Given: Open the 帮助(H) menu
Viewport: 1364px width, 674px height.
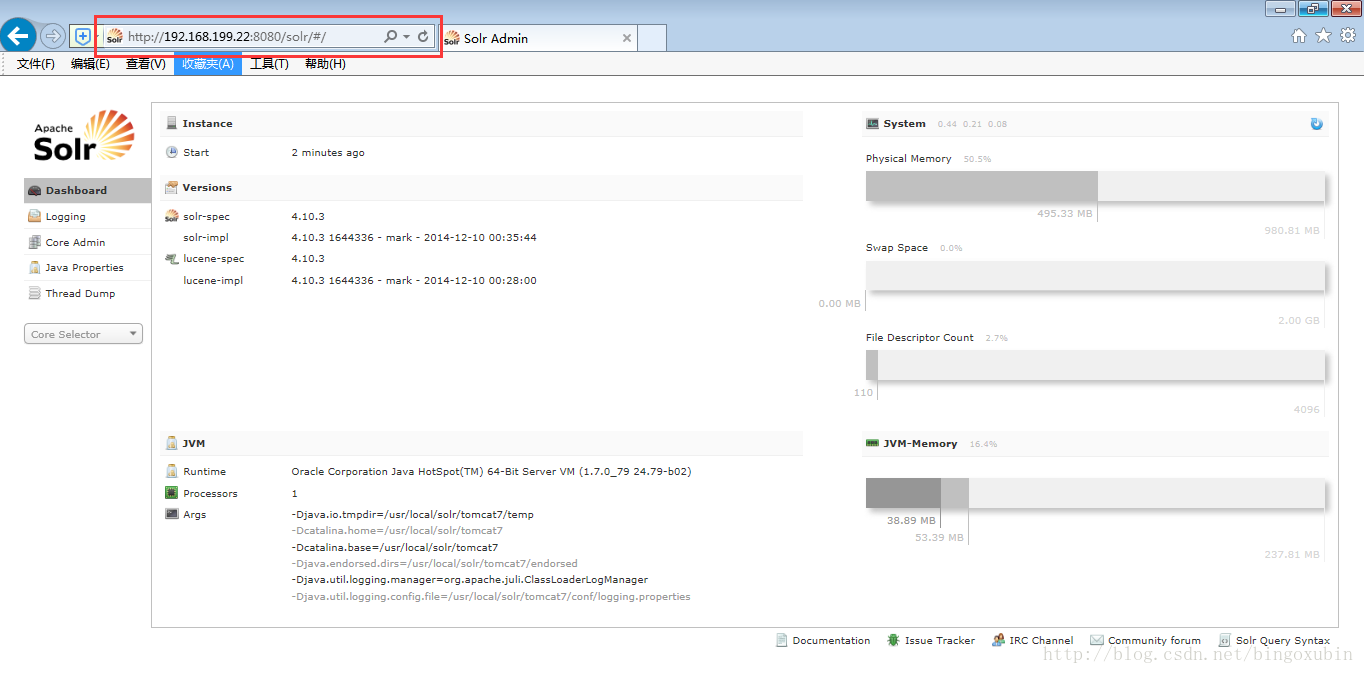Looking at the screenshot, I should point(325,64).
